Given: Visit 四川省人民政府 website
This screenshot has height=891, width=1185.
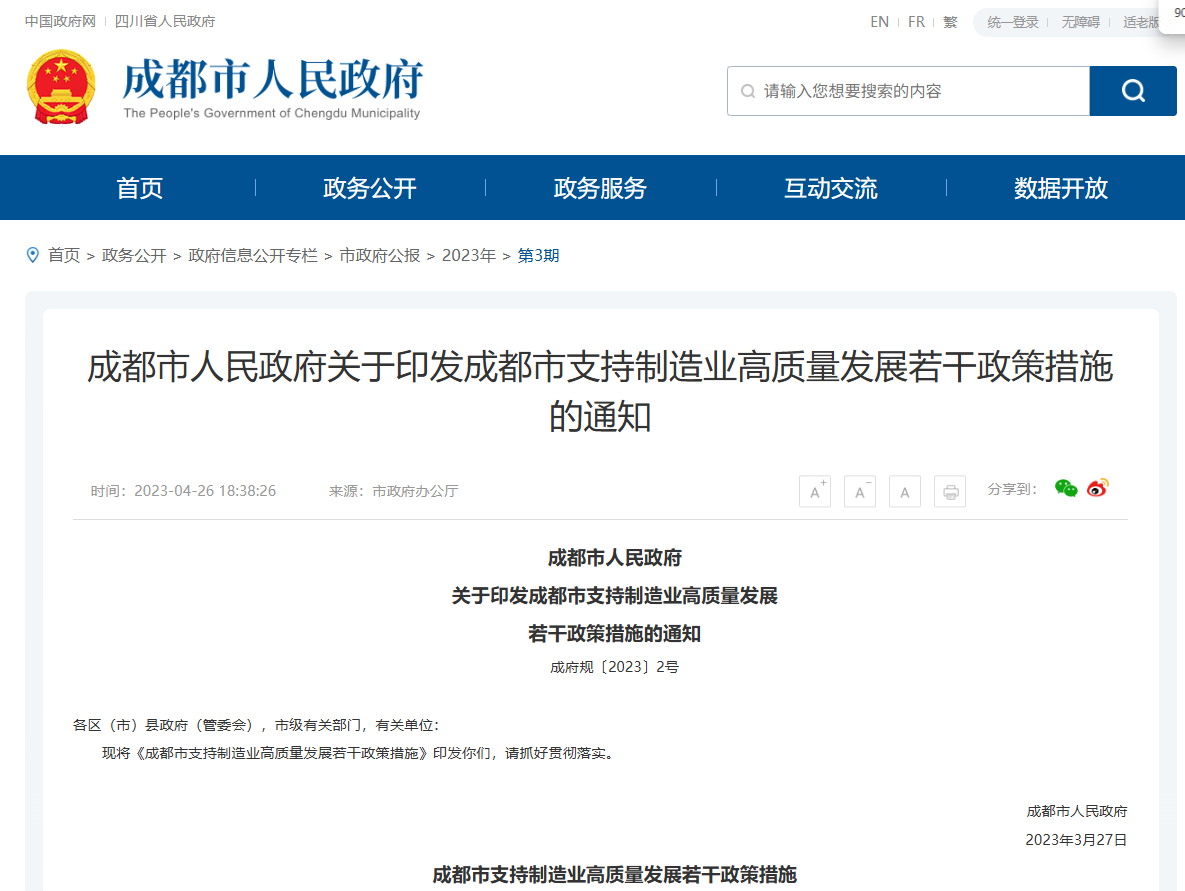Looking at the screenshot, I should pyautogui.click(x=162, y=20).
